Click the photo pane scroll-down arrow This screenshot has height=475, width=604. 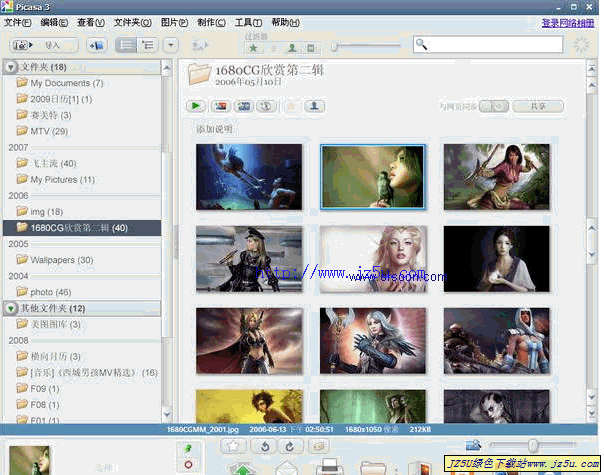pos(592,398)
